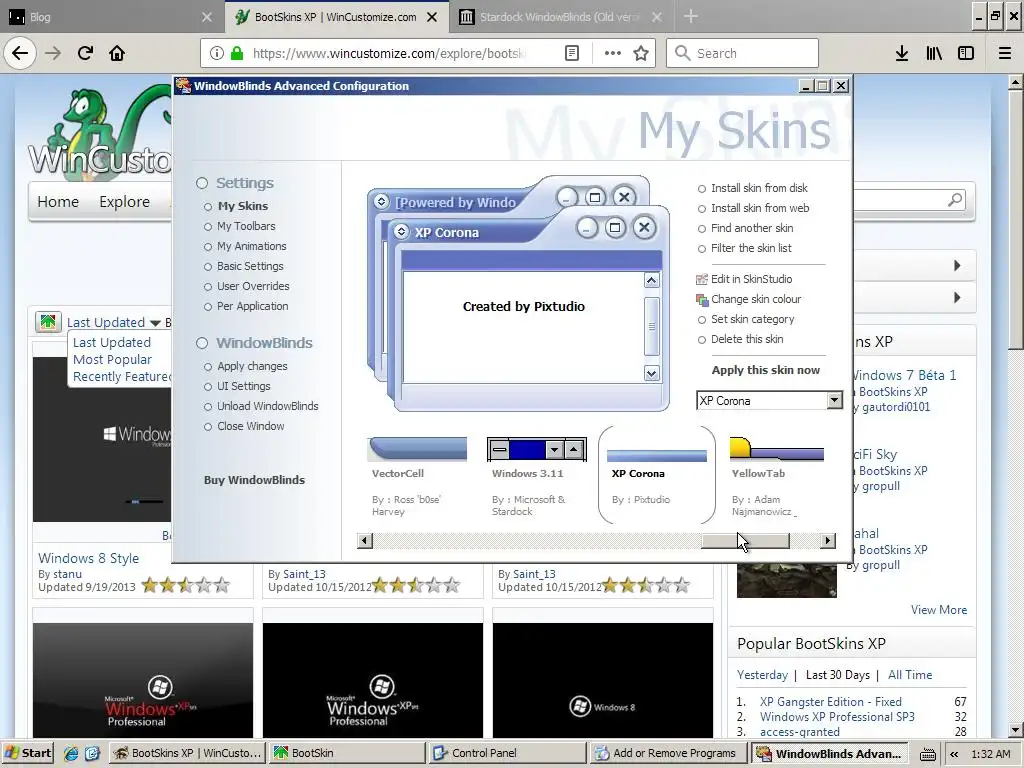Expand hidden tray icons chevron
Image resolution: width=1024 pixels, height=768 pixels.
[953, 754]
